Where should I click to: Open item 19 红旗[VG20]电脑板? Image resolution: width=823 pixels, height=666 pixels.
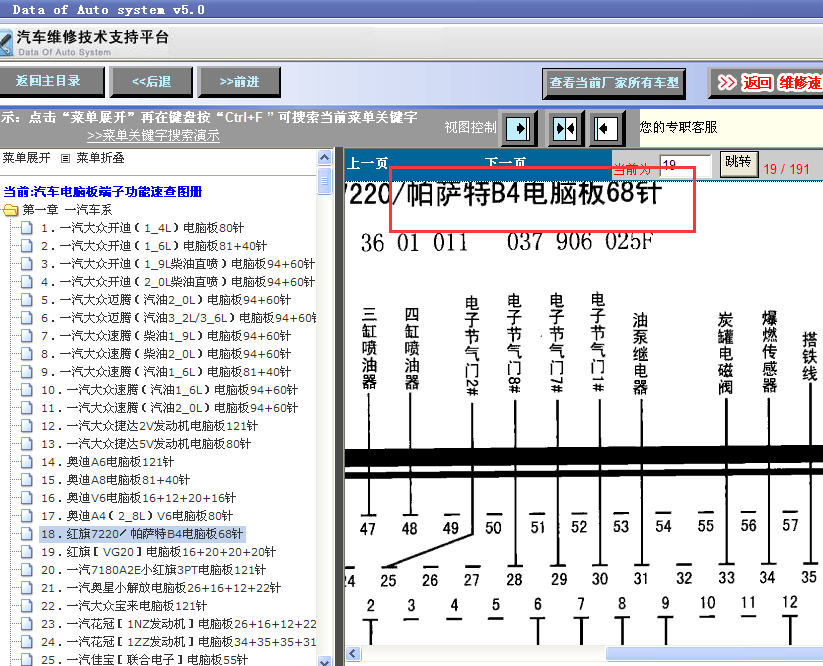click(159, 552)
